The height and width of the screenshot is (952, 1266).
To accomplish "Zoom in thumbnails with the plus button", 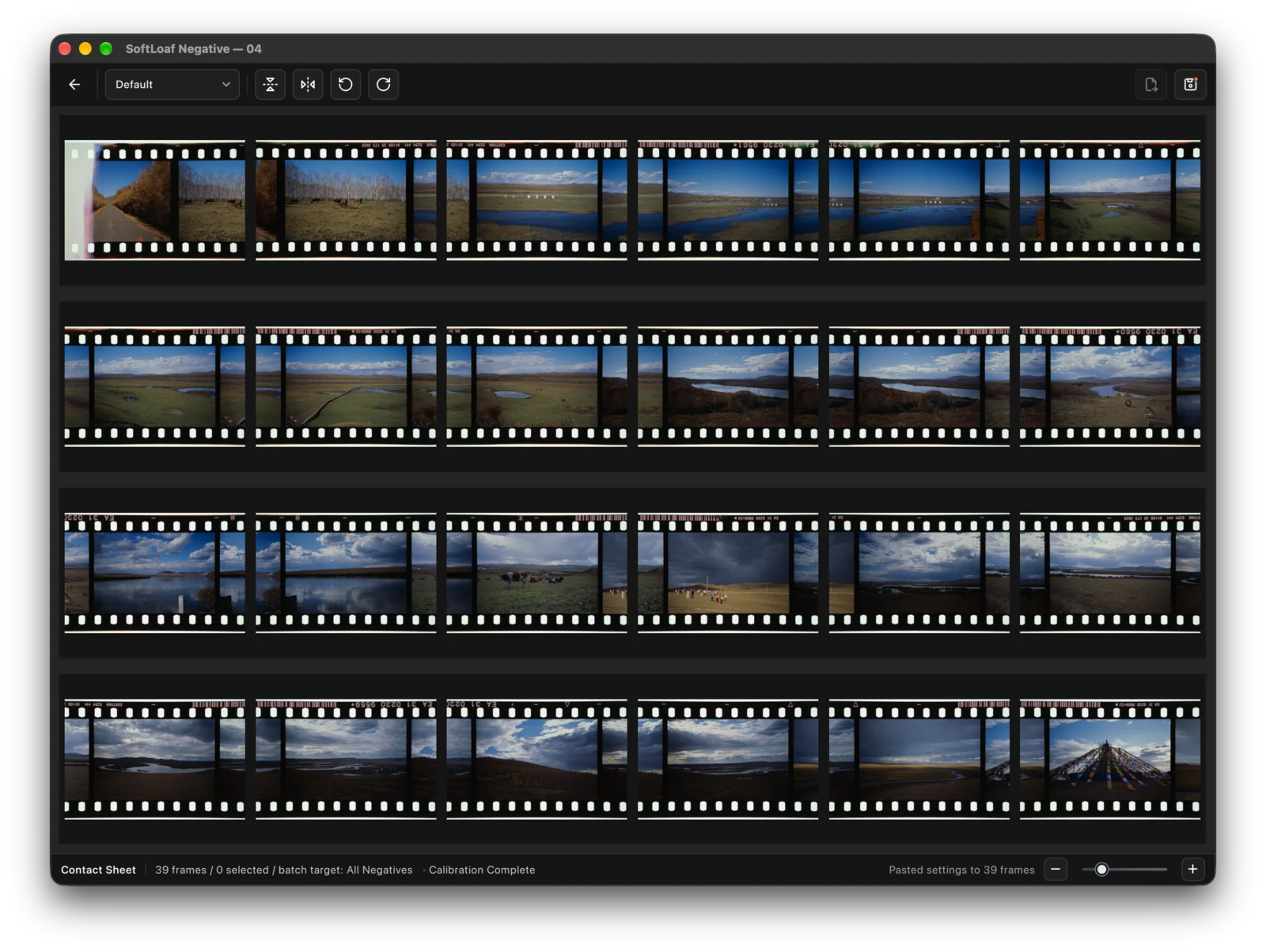I will (x=1192, y=869).
